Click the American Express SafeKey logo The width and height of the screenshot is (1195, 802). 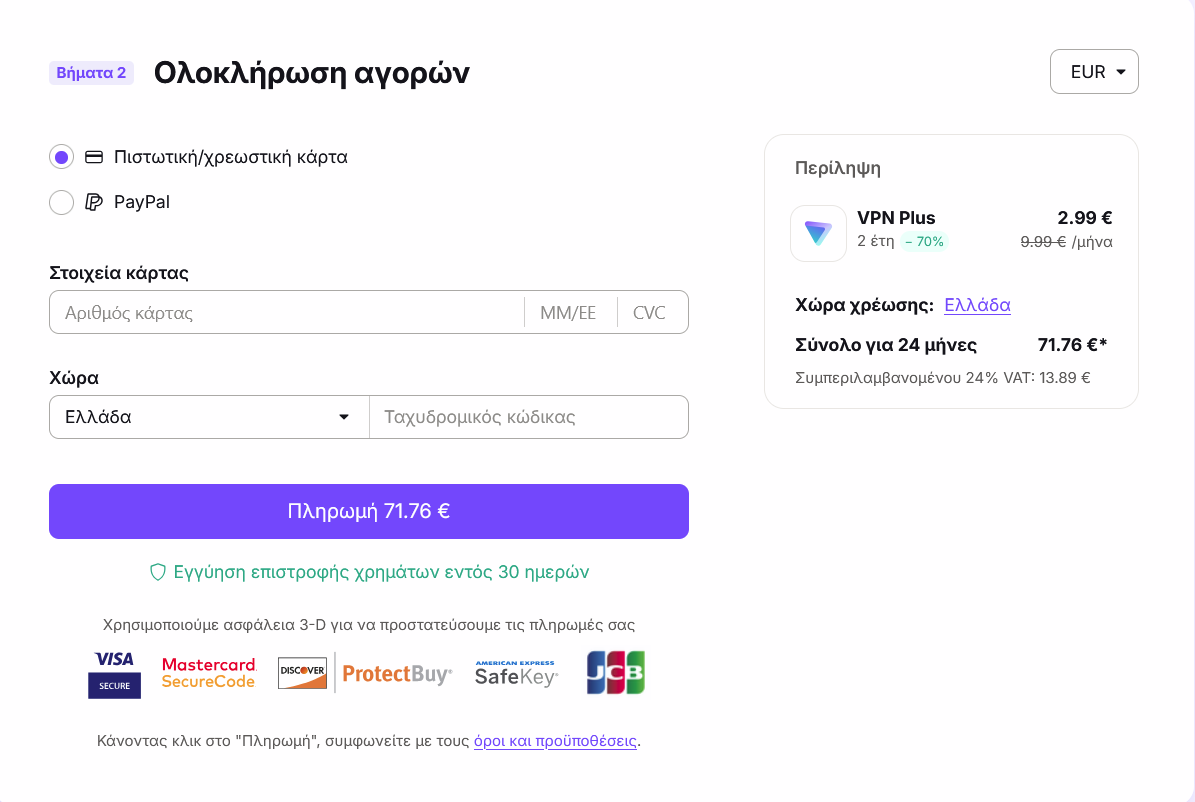pos(516,673)
